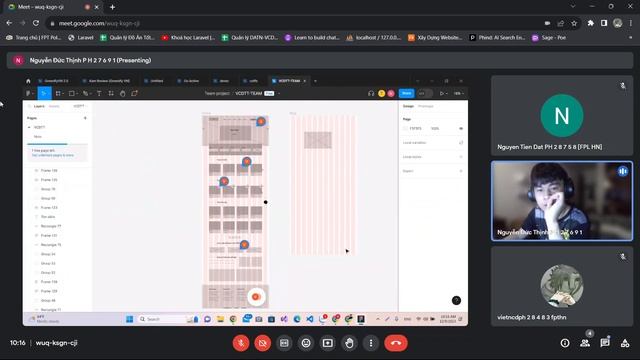Open Figma present play dropdown

[443, 93]
